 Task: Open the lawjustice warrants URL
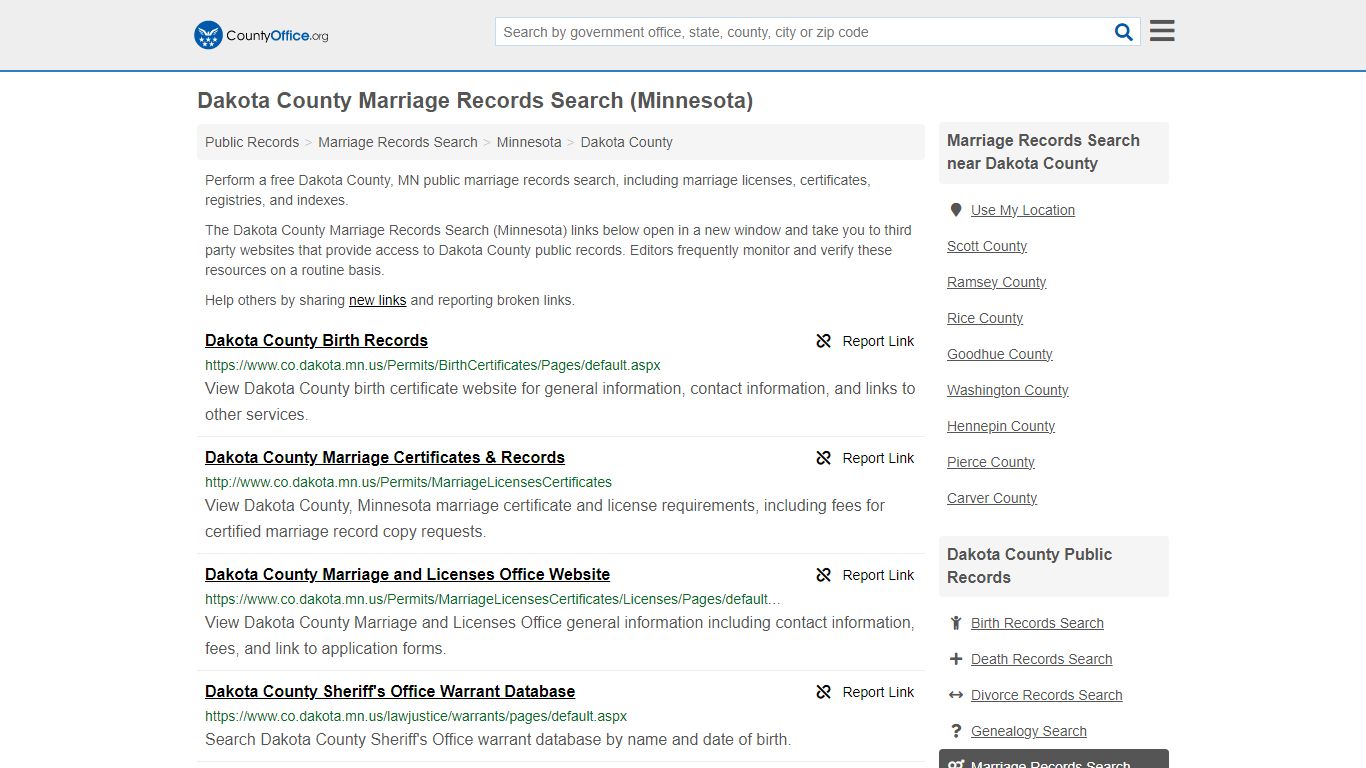[416, 716]
